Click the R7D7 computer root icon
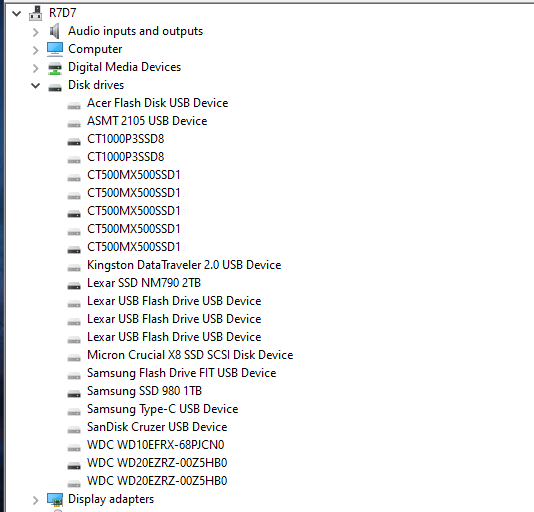The image size is (534, 512). 35,13
